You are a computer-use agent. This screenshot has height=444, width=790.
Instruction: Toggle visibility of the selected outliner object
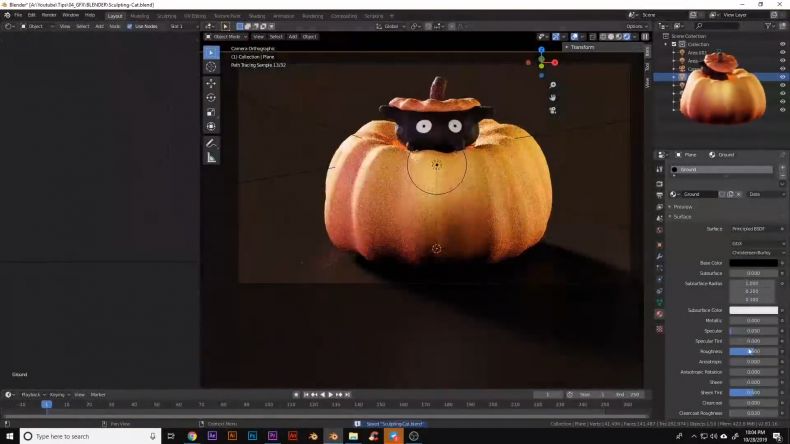pyautogui.click(x=783, y=76)
